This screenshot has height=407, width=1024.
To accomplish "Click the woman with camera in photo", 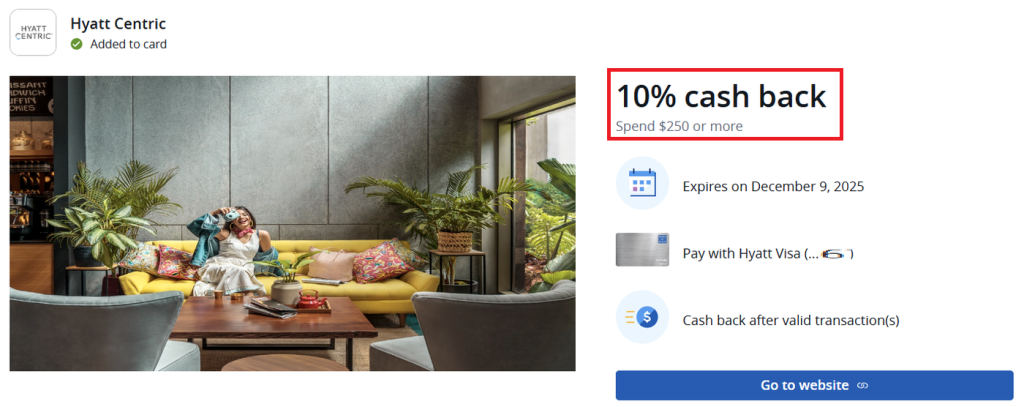I will pos(235,251).
